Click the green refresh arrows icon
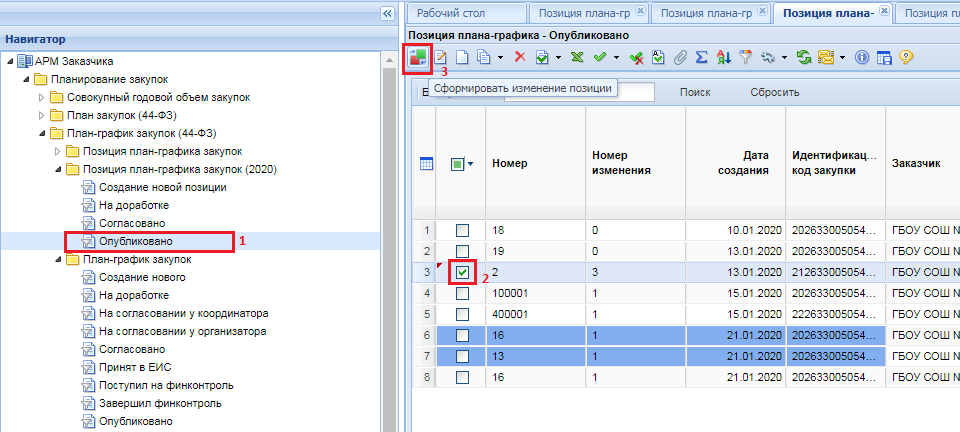This screenshot has height=432, width=960. click(x=803, y=58)
